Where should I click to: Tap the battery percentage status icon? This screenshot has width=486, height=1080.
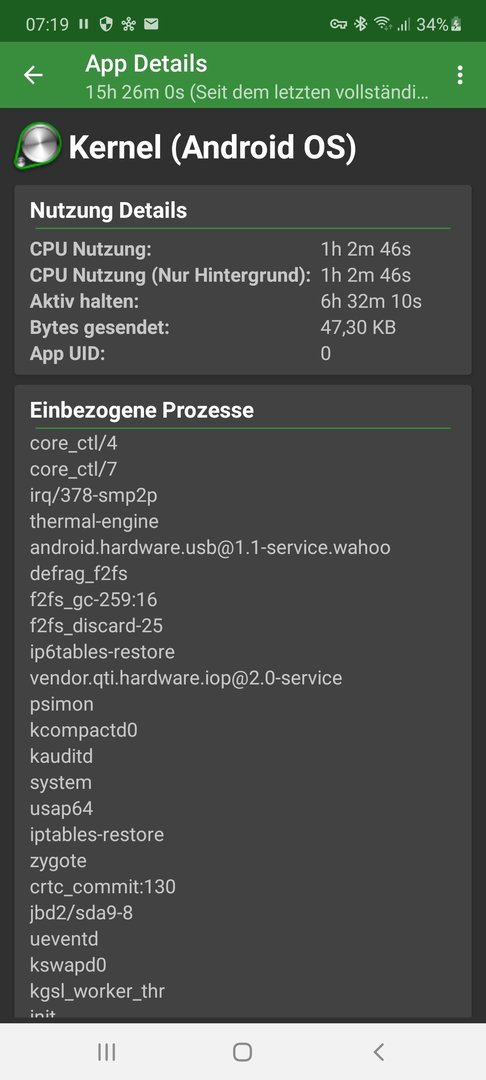[x=439, y=25]
